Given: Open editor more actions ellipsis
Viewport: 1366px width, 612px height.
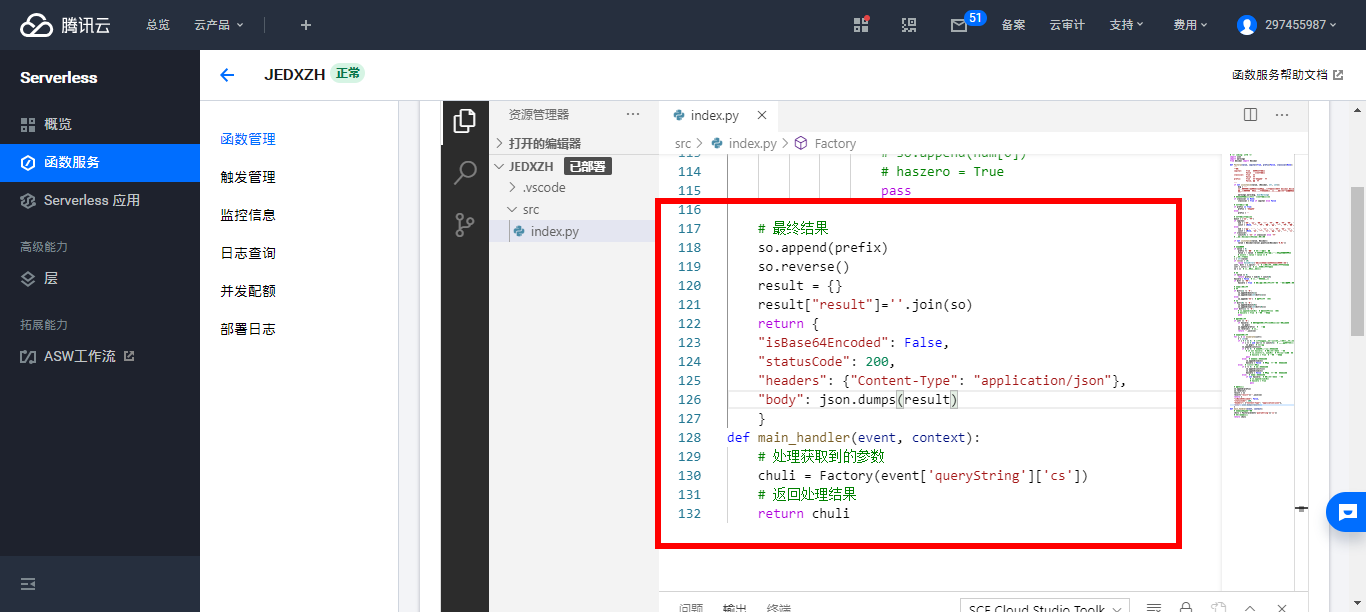Looking at the screenshot, I should pyautogui.click(x=1284, y=115).
